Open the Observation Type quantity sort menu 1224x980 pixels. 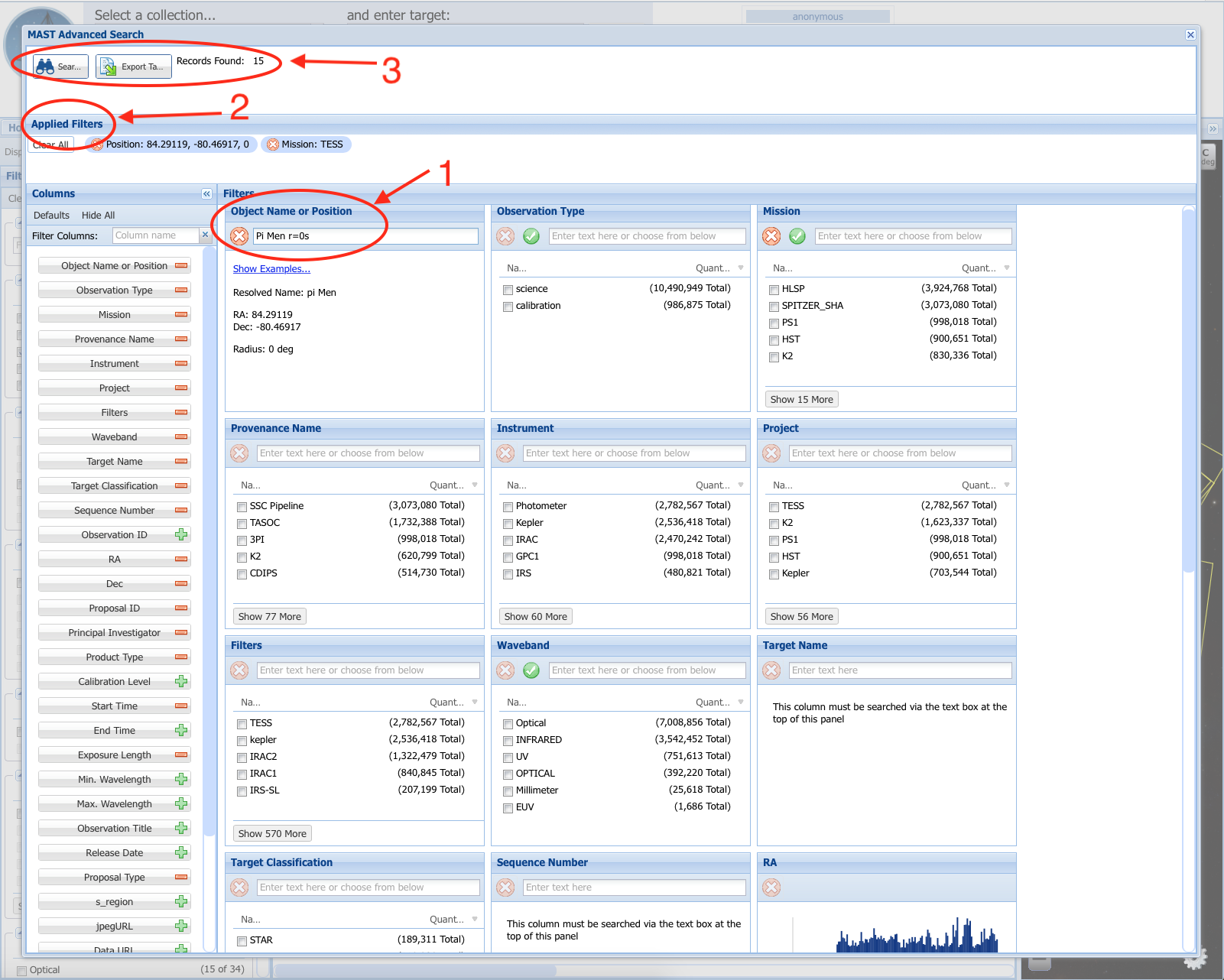[x=741, y=268]
